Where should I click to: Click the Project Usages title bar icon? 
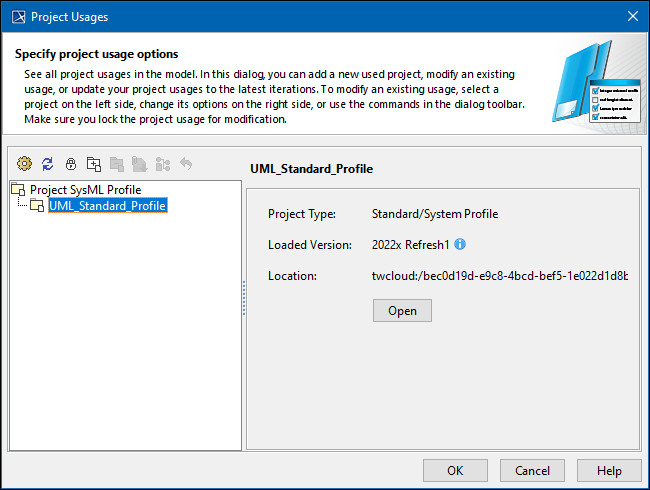coord(16,17)
